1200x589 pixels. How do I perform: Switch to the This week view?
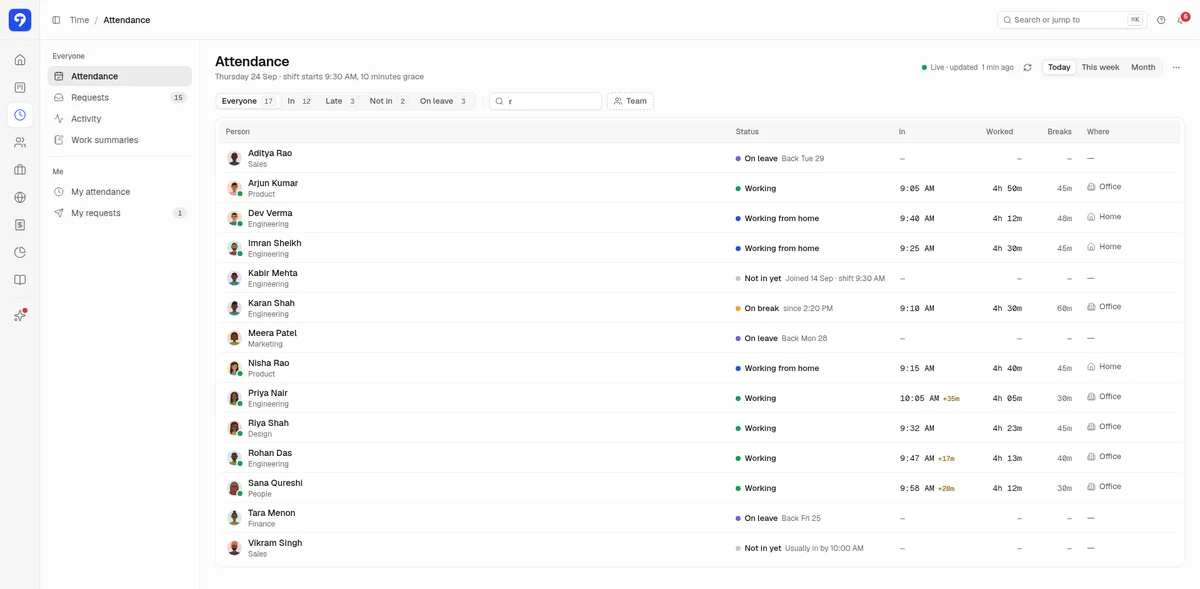coord(1100,68)
